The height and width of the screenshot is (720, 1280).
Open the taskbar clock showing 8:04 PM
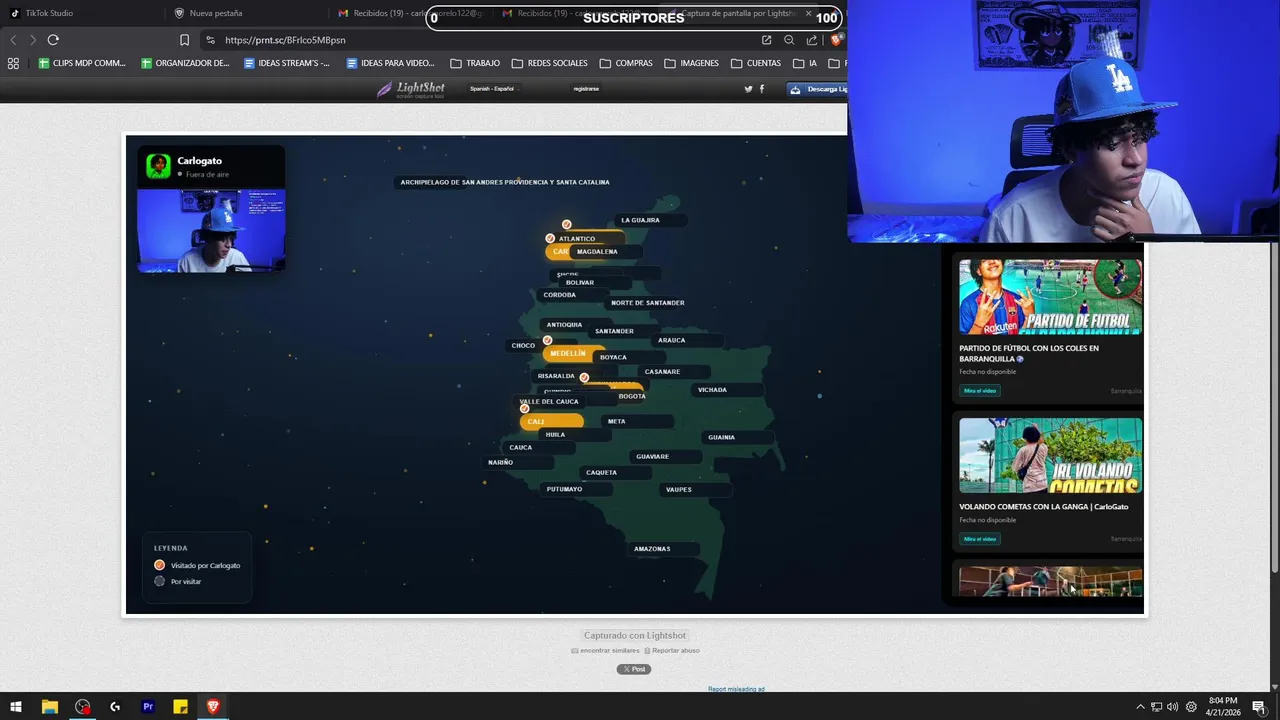coord(1223,706)
